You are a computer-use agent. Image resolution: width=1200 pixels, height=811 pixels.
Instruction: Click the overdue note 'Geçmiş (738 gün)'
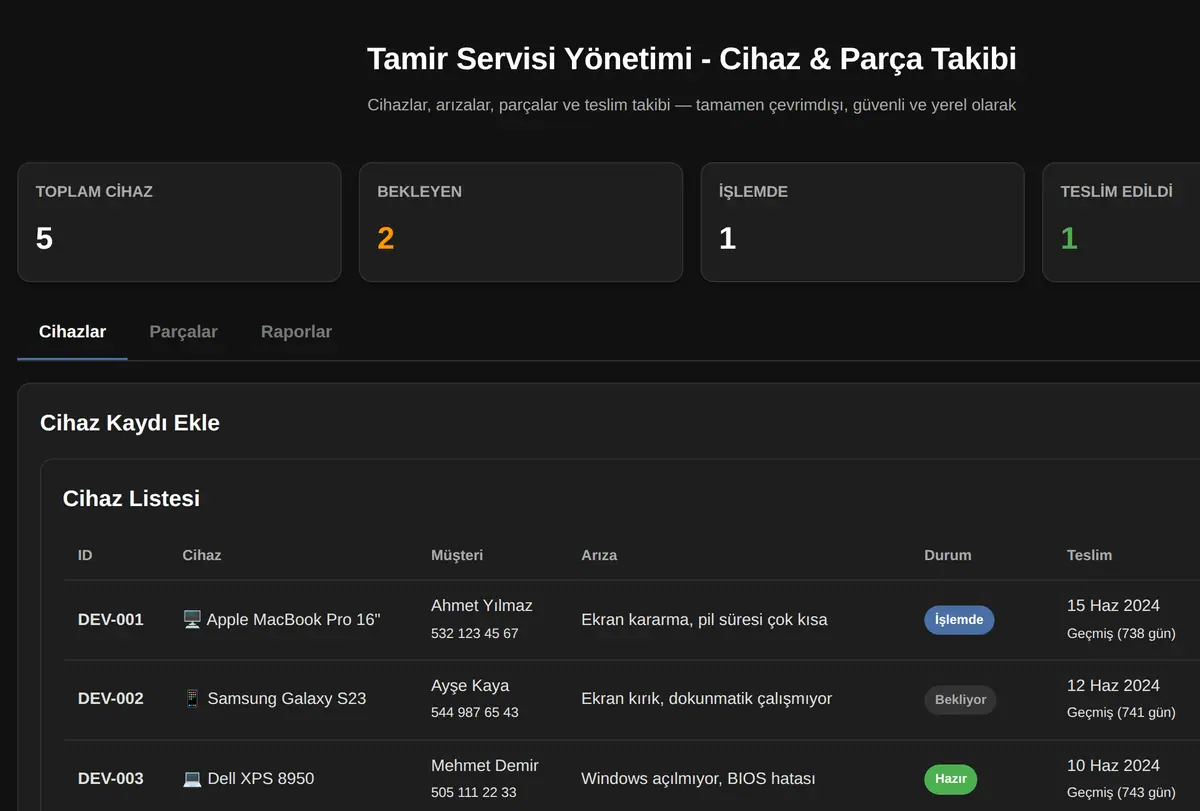[x=1122, y=634]
